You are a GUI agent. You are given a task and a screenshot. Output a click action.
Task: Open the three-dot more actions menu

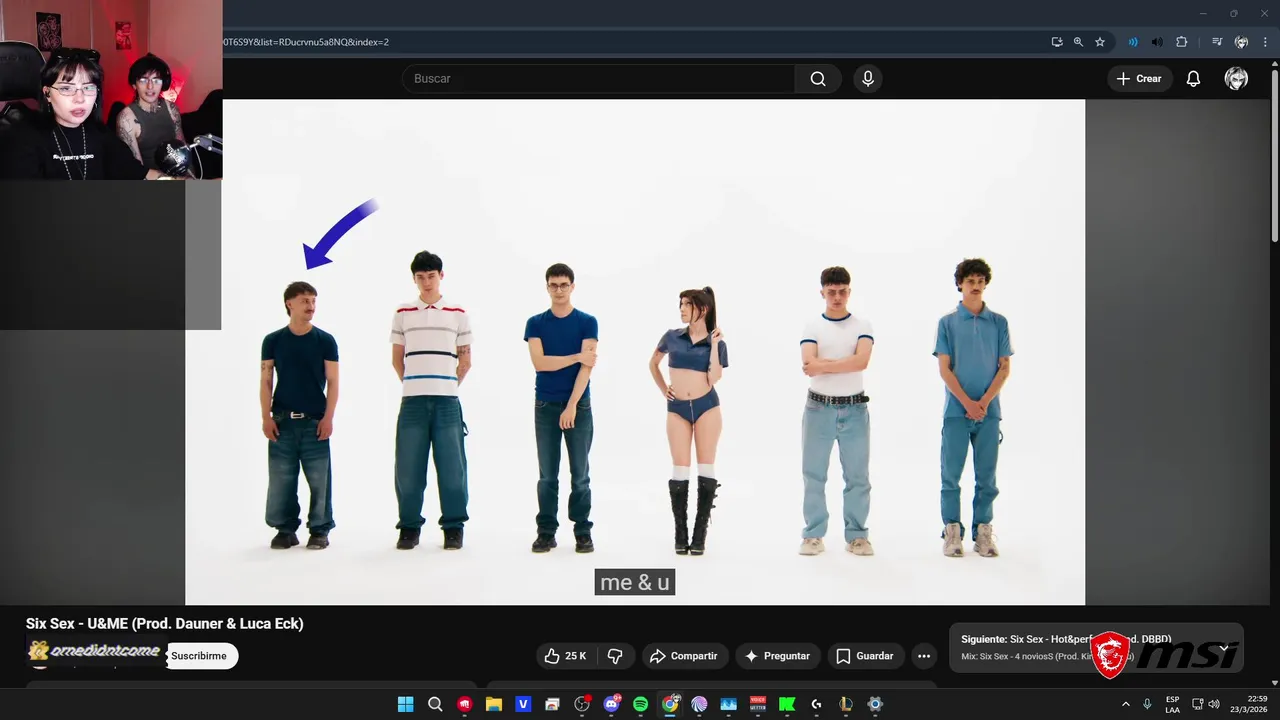(924, 656)
